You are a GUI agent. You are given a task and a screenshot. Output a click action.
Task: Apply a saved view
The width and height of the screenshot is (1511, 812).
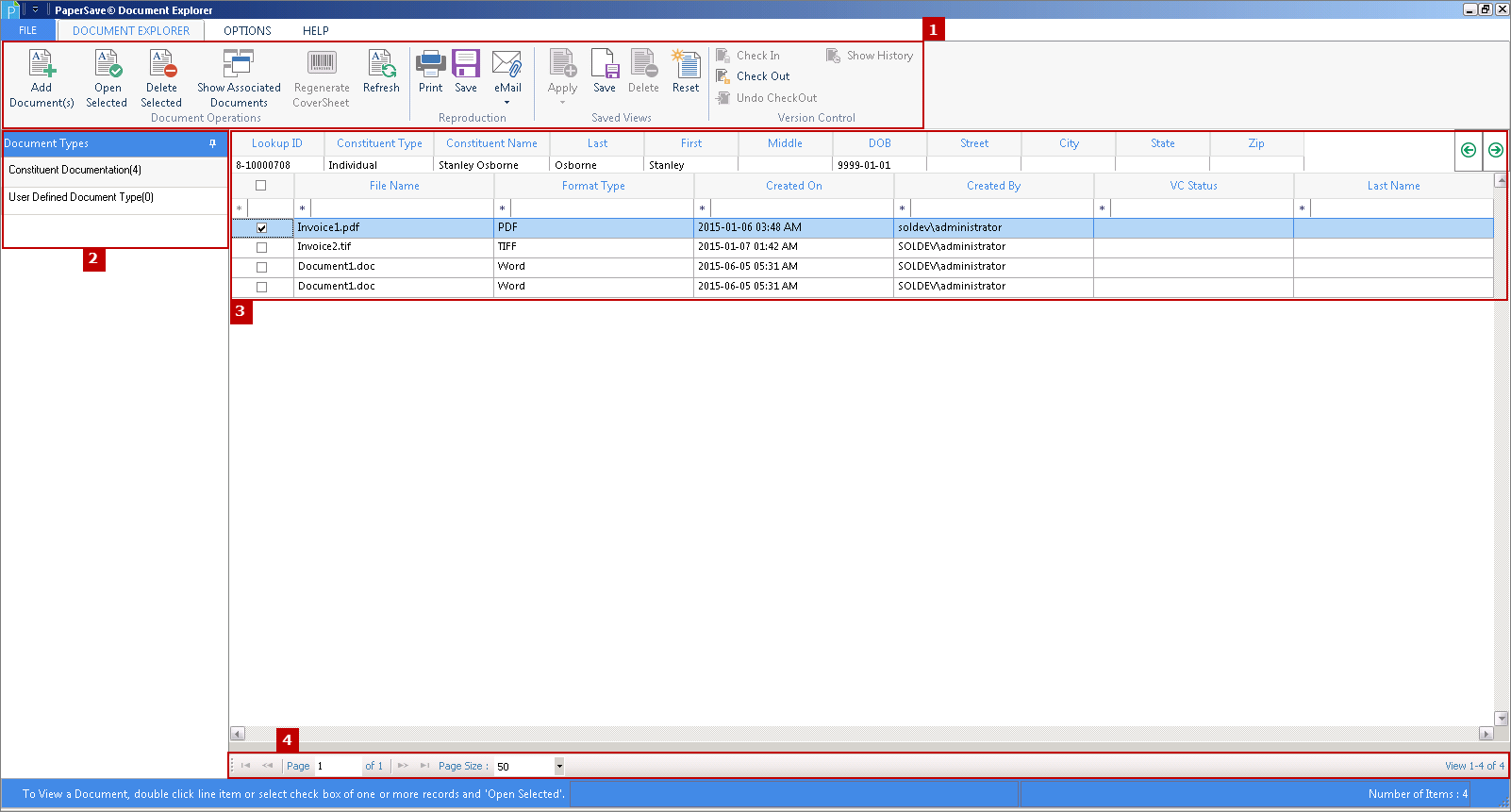tap(562, 63)
